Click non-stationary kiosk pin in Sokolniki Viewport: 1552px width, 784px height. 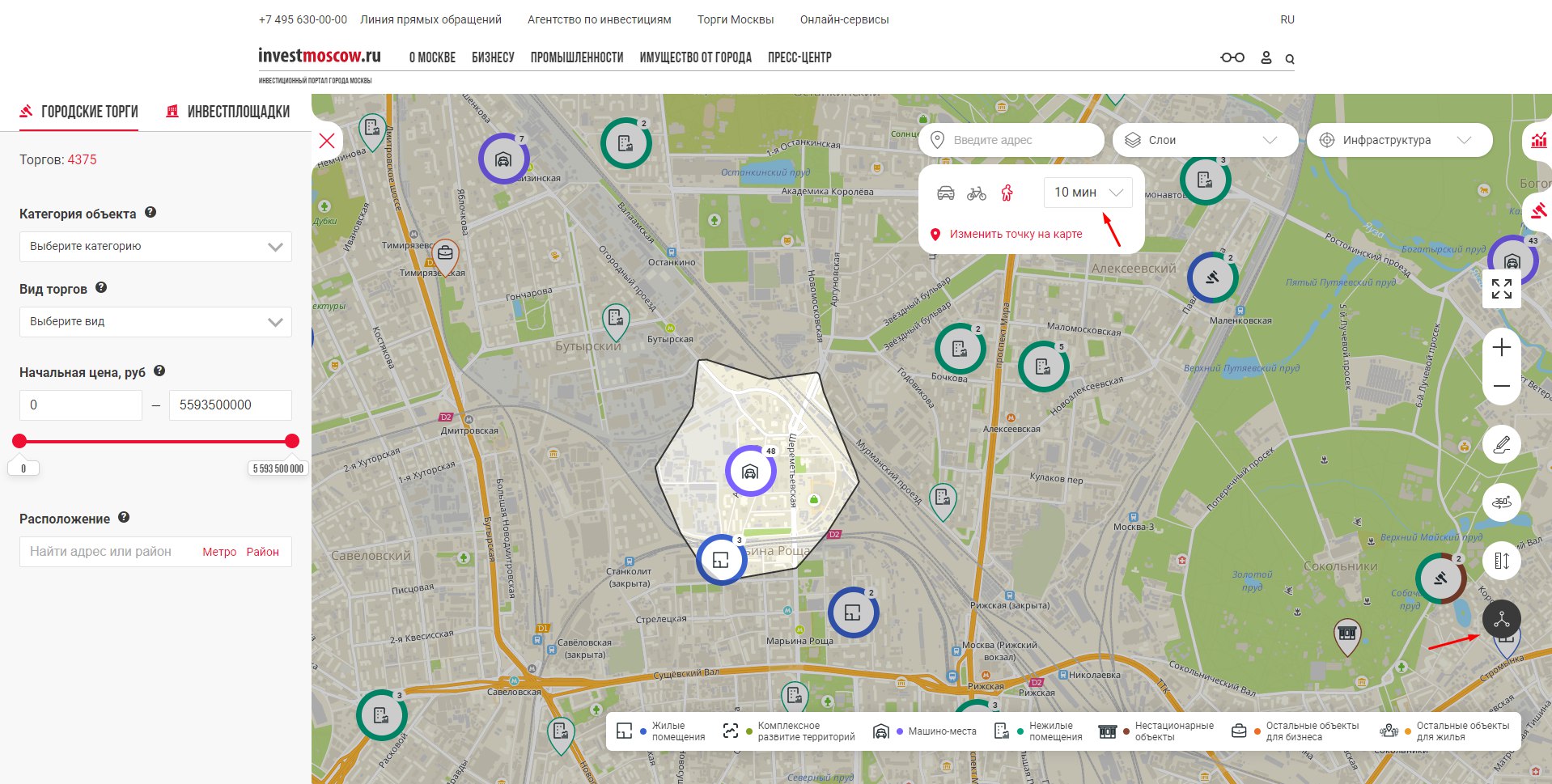coord(1347,636)
